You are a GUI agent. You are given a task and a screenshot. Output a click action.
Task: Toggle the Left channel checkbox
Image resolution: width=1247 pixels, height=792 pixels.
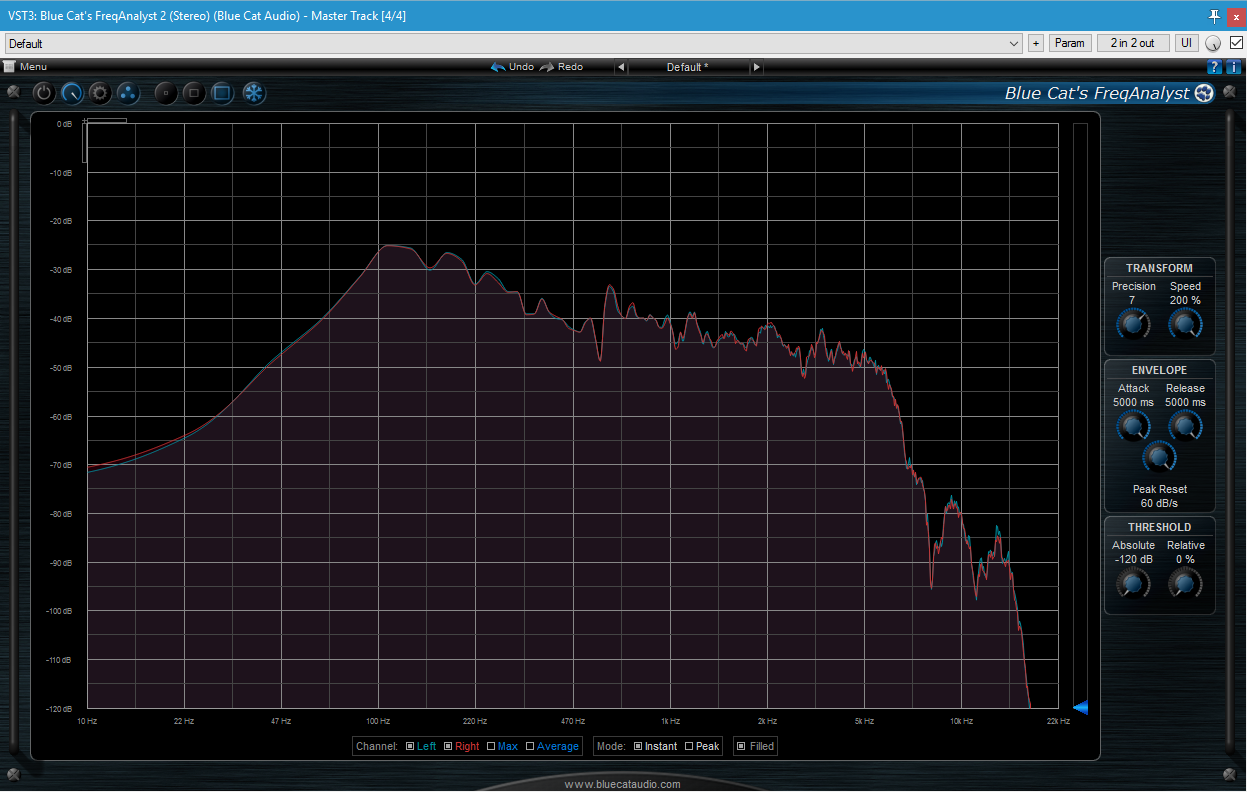click(410, 746)
